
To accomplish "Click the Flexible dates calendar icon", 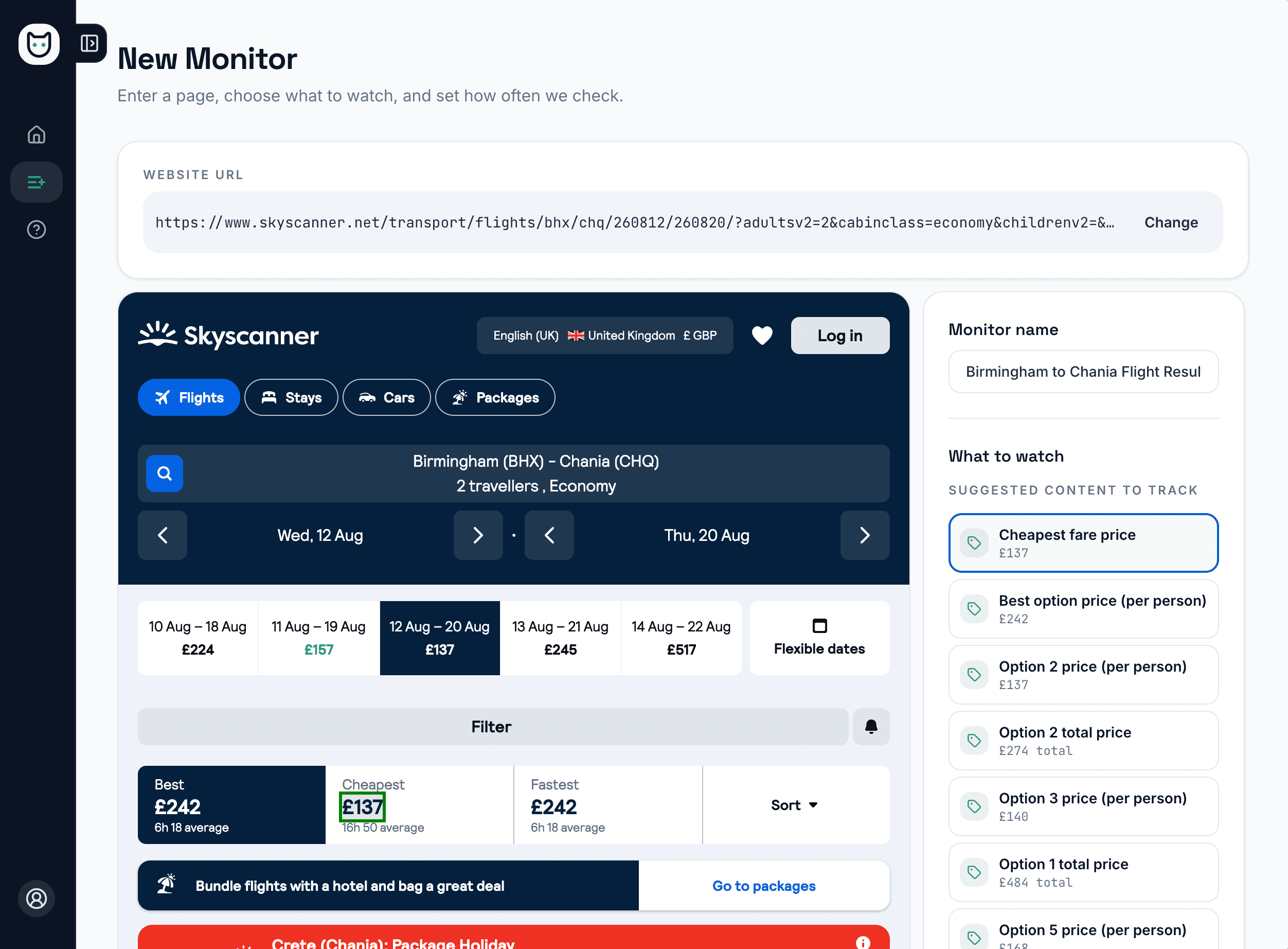I will pos(819,626).
